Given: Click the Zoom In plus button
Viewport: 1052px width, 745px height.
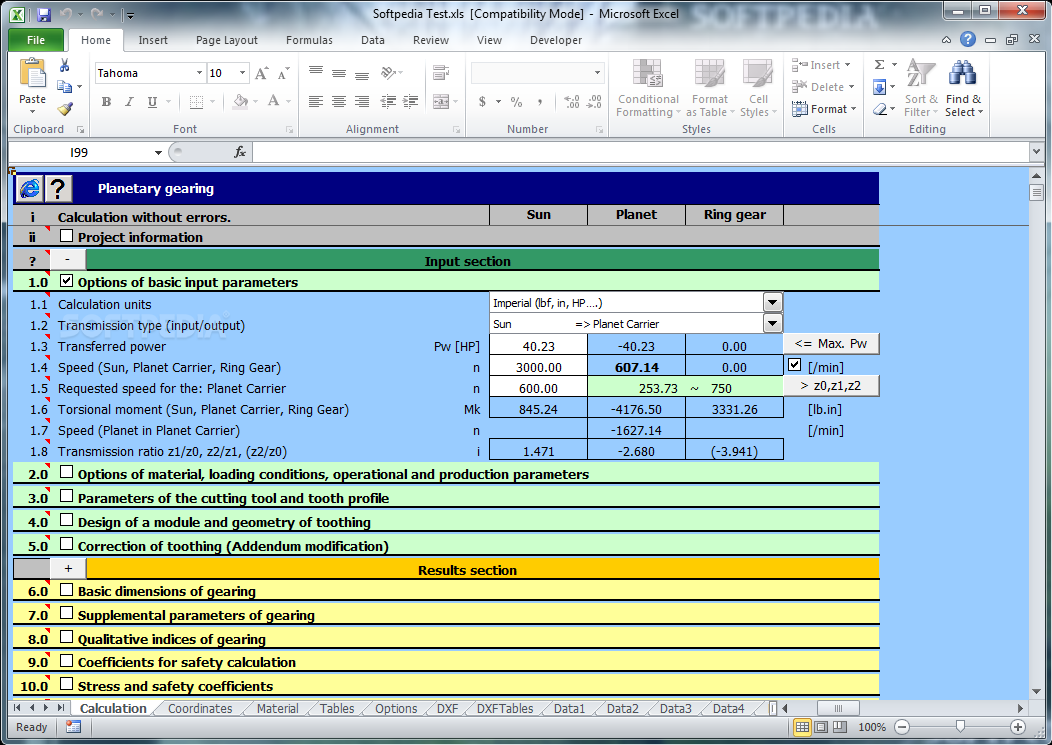Looking at the screenshot, I should coord(1018,727).
